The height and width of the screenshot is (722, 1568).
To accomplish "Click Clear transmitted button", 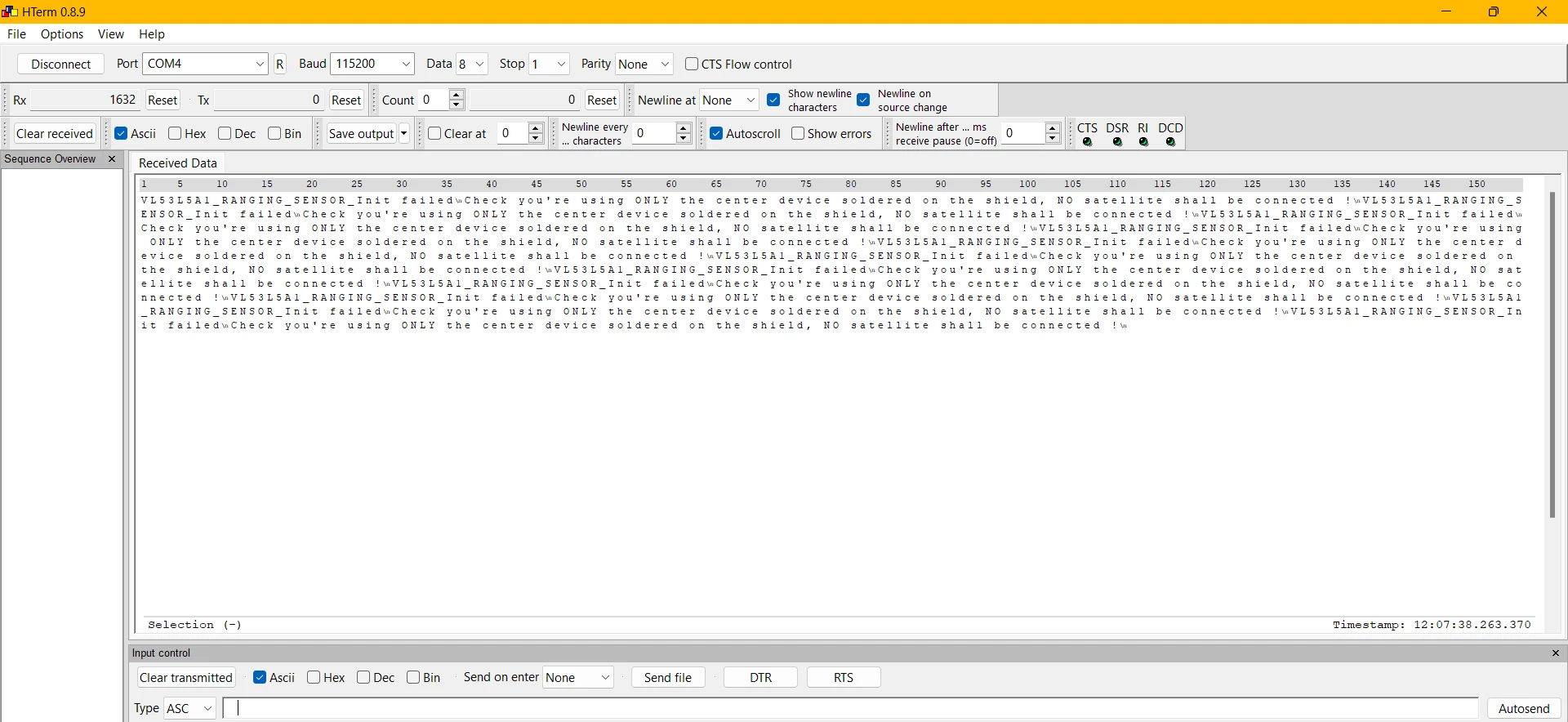I will click(186, 677).
